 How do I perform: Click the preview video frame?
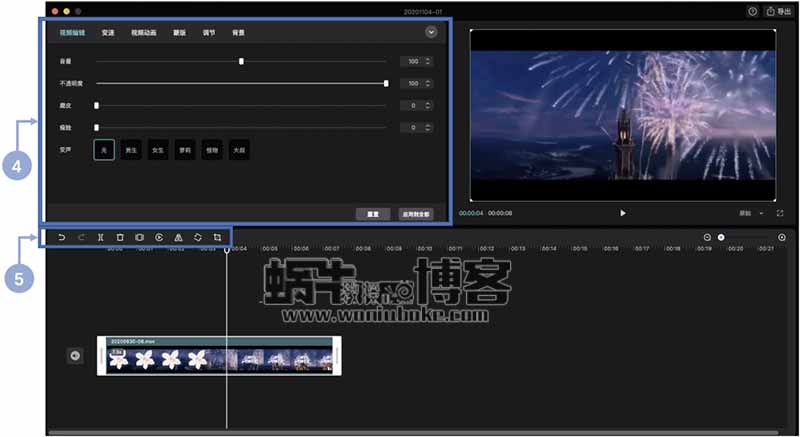(x=623, y=115)
